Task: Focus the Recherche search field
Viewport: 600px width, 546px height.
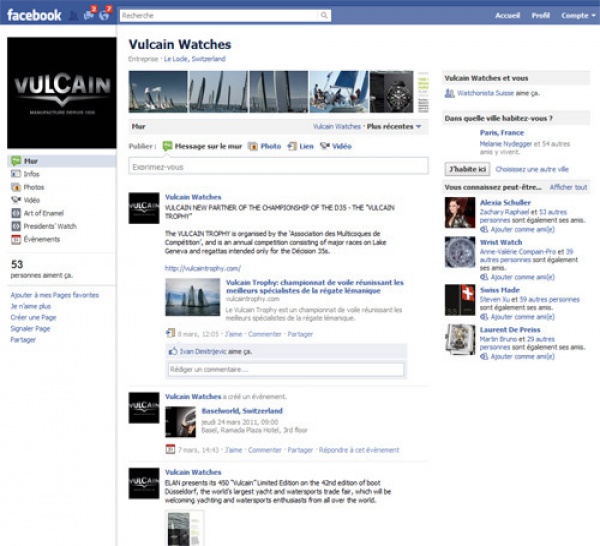Action: [218, 15]
